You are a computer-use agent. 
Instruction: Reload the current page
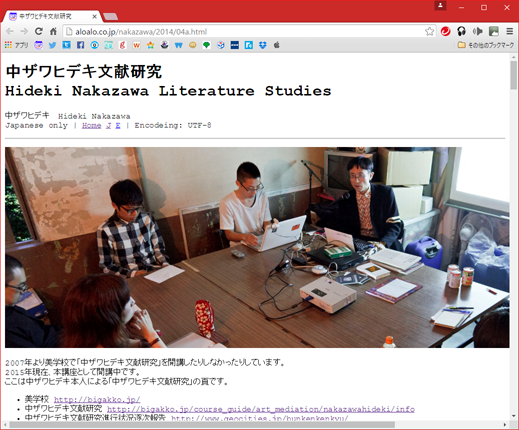pos(39,31)
